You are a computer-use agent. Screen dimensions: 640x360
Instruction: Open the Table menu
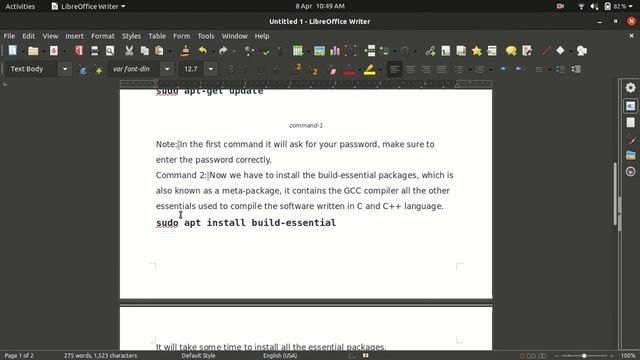tap(157, 36)
